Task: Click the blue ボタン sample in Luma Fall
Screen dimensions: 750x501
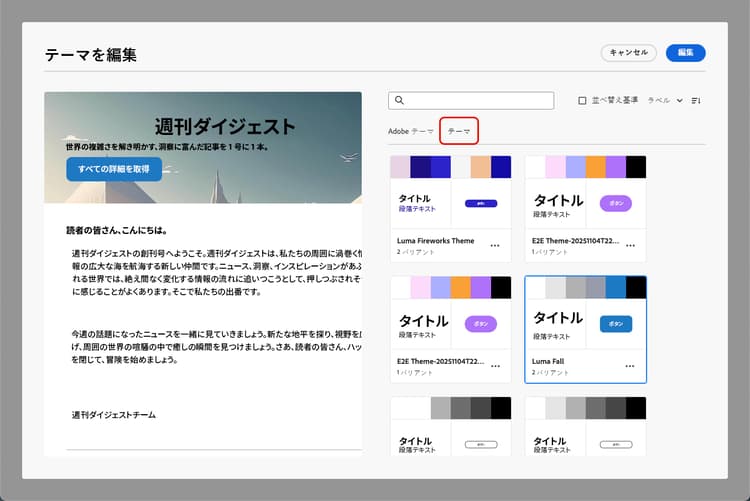Action: pos(616,324)
